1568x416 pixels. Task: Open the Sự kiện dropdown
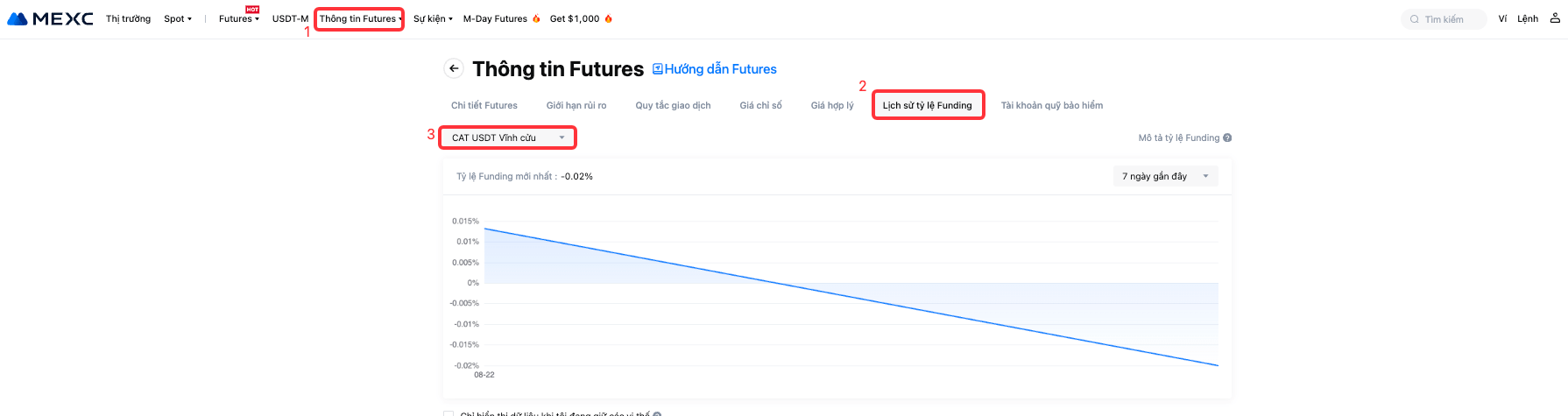(x=433, y=18)
